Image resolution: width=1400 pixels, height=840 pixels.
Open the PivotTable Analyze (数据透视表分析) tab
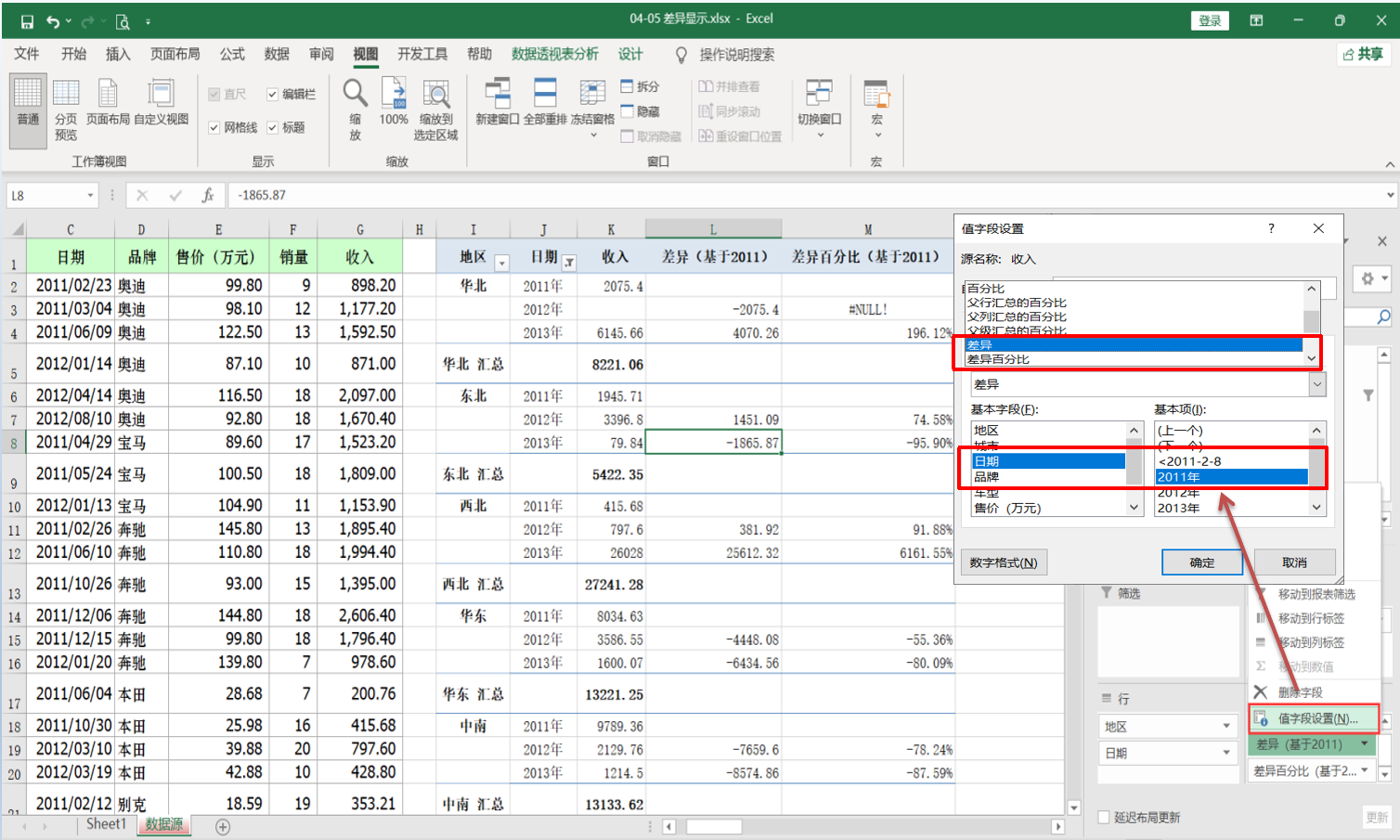(555, 55)
